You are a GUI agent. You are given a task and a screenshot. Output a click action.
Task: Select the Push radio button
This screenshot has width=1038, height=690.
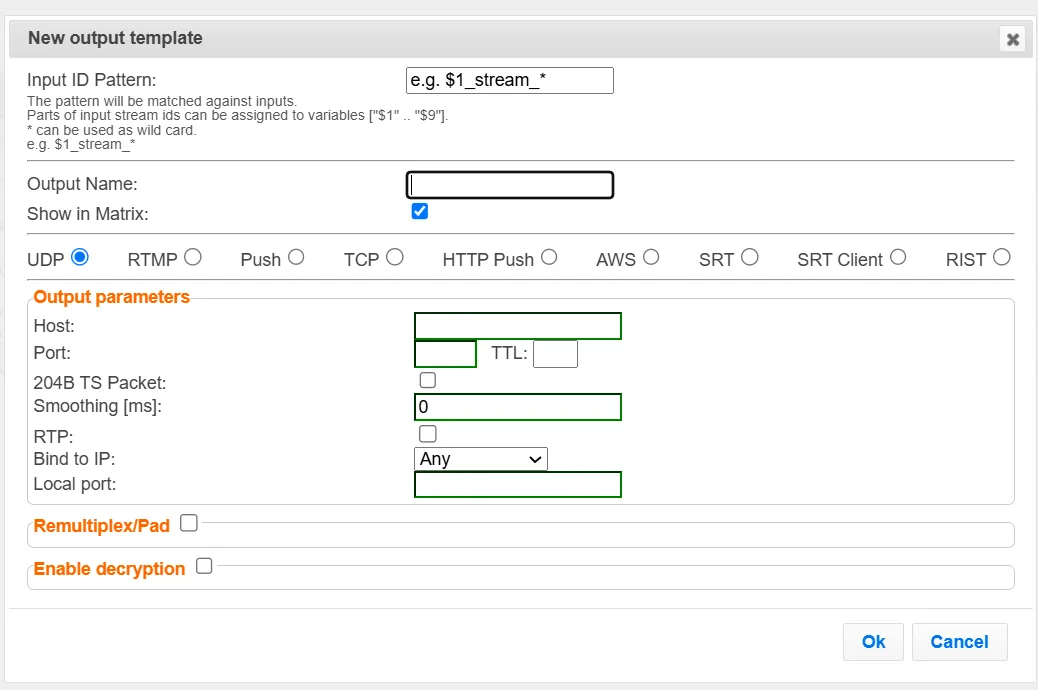tap(296, 257)
